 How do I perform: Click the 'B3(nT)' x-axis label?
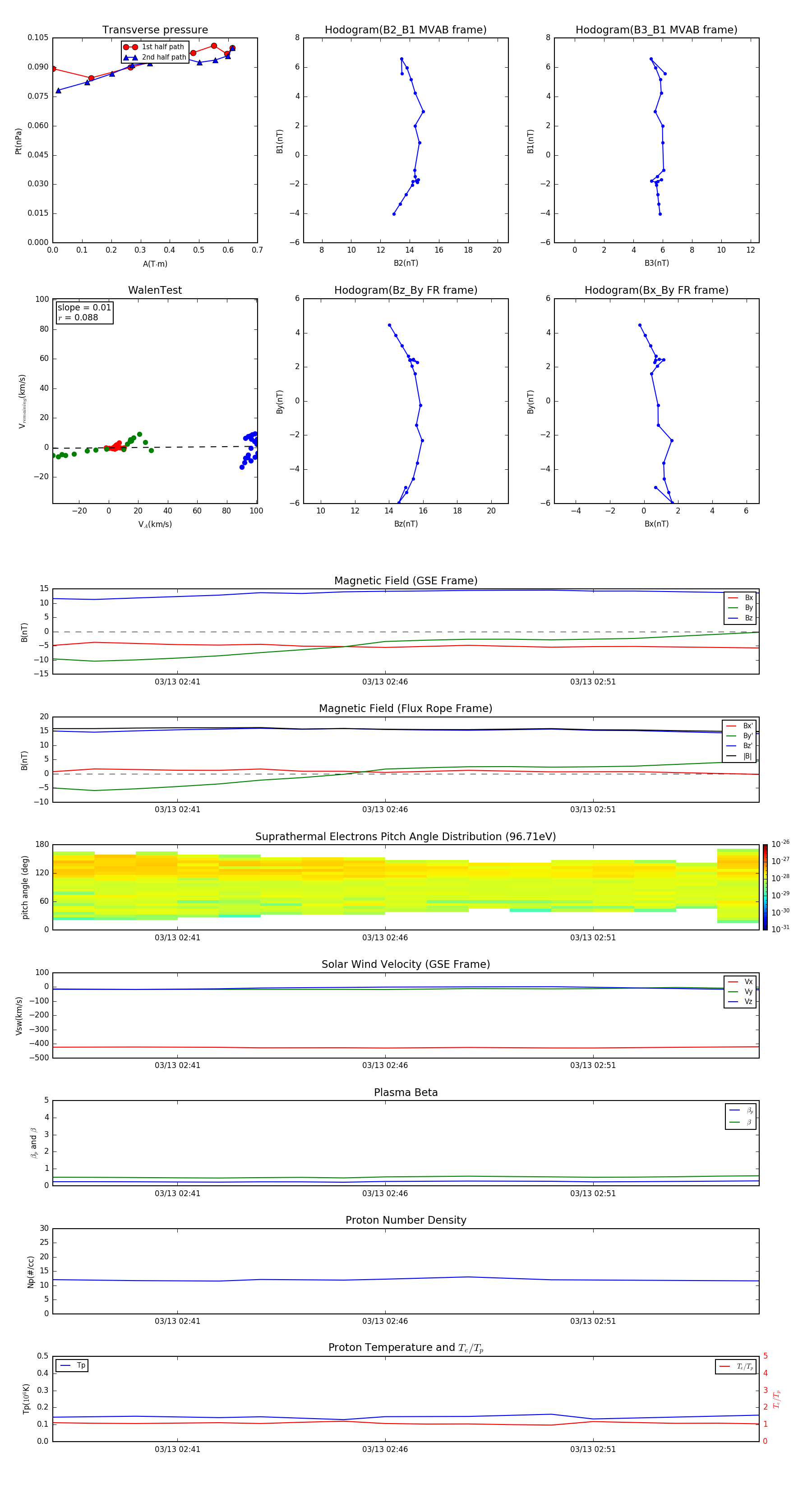(x=656, y=263)
